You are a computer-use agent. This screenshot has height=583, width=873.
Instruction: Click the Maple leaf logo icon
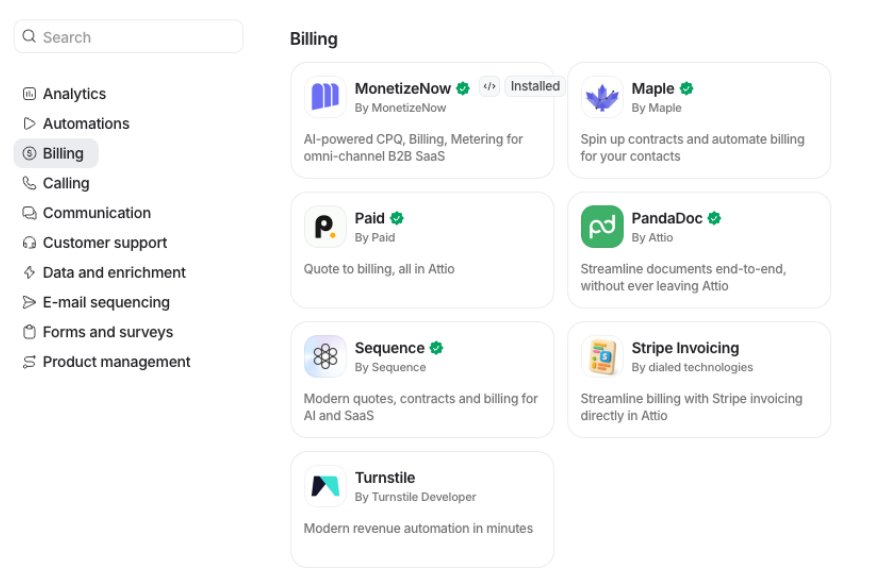click(x=602, y=96)
